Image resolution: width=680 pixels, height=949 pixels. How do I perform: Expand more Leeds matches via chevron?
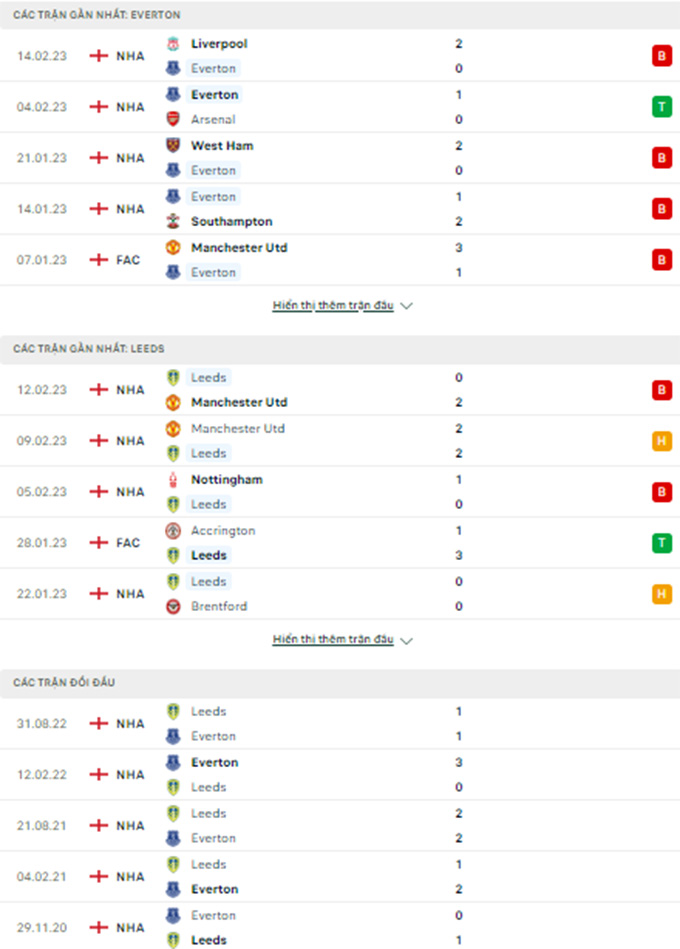407,640
